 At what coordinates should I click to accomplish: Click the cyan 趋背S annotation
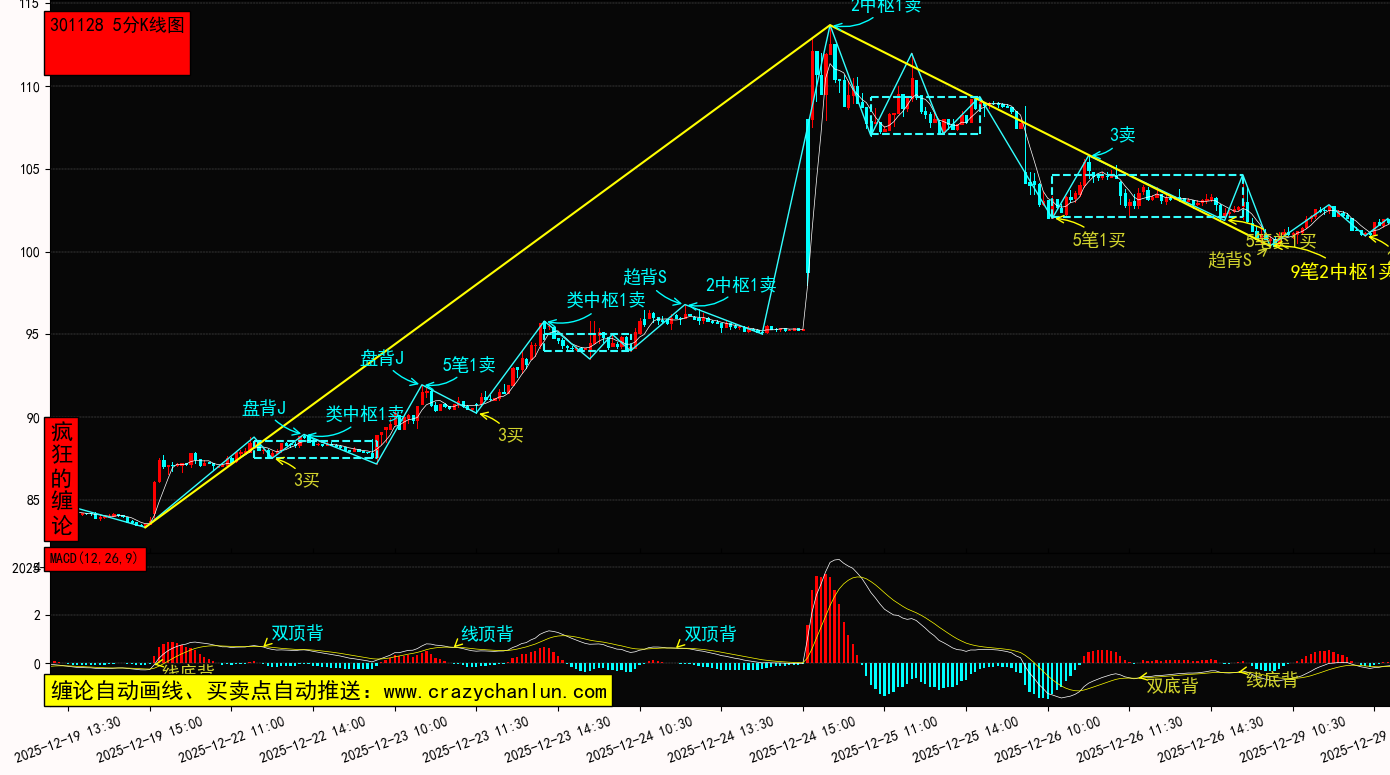[645, 276]
